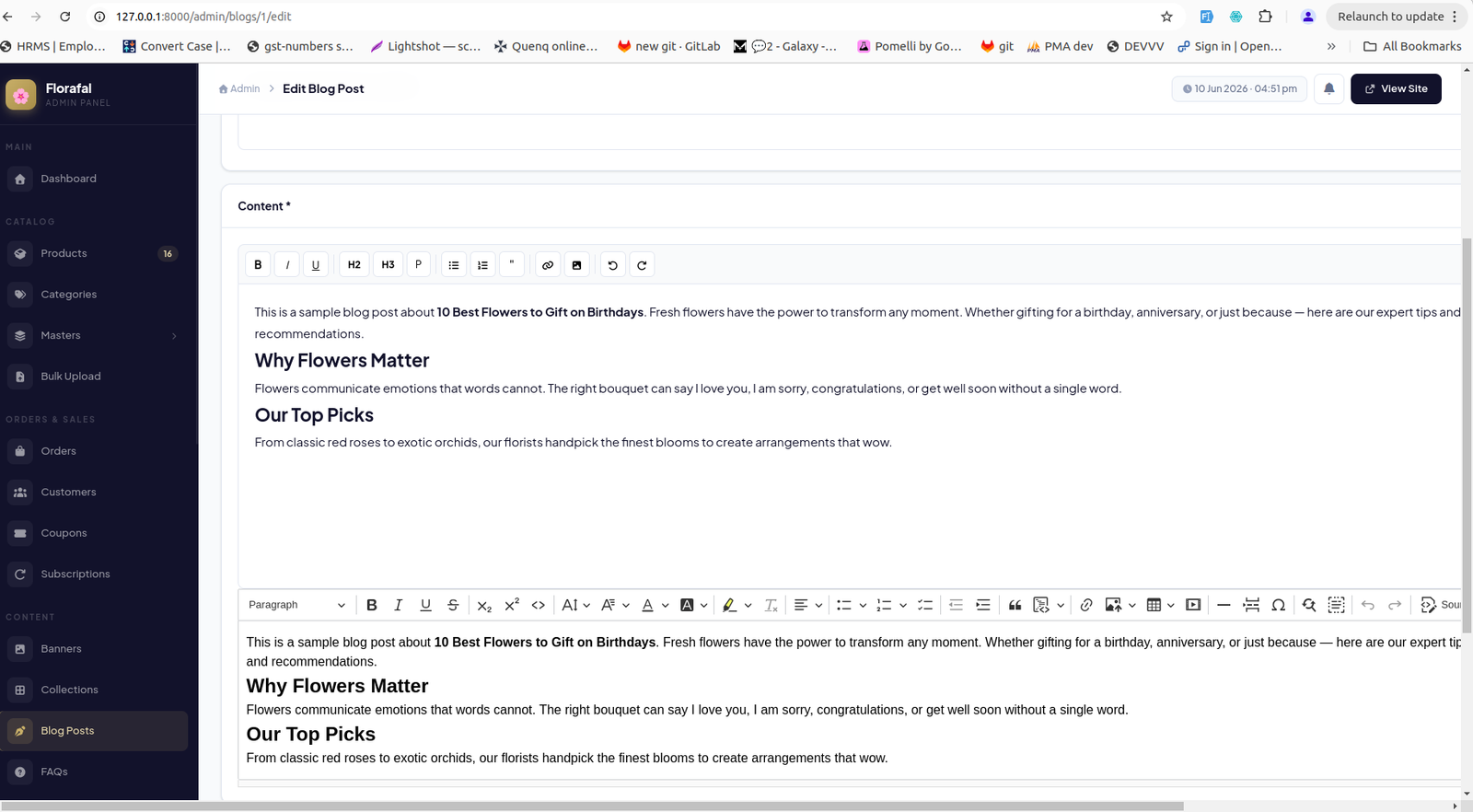Open the Paragraph heading dropdown
Image resolution: width=1473 pixels, height=812 pixels.
[x=296, y=605]
